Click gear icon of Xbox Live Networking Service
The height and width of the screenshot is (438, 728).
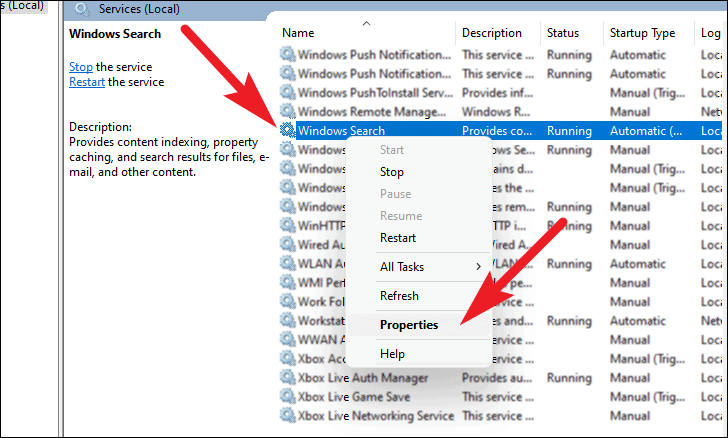[x=287, y=416]
